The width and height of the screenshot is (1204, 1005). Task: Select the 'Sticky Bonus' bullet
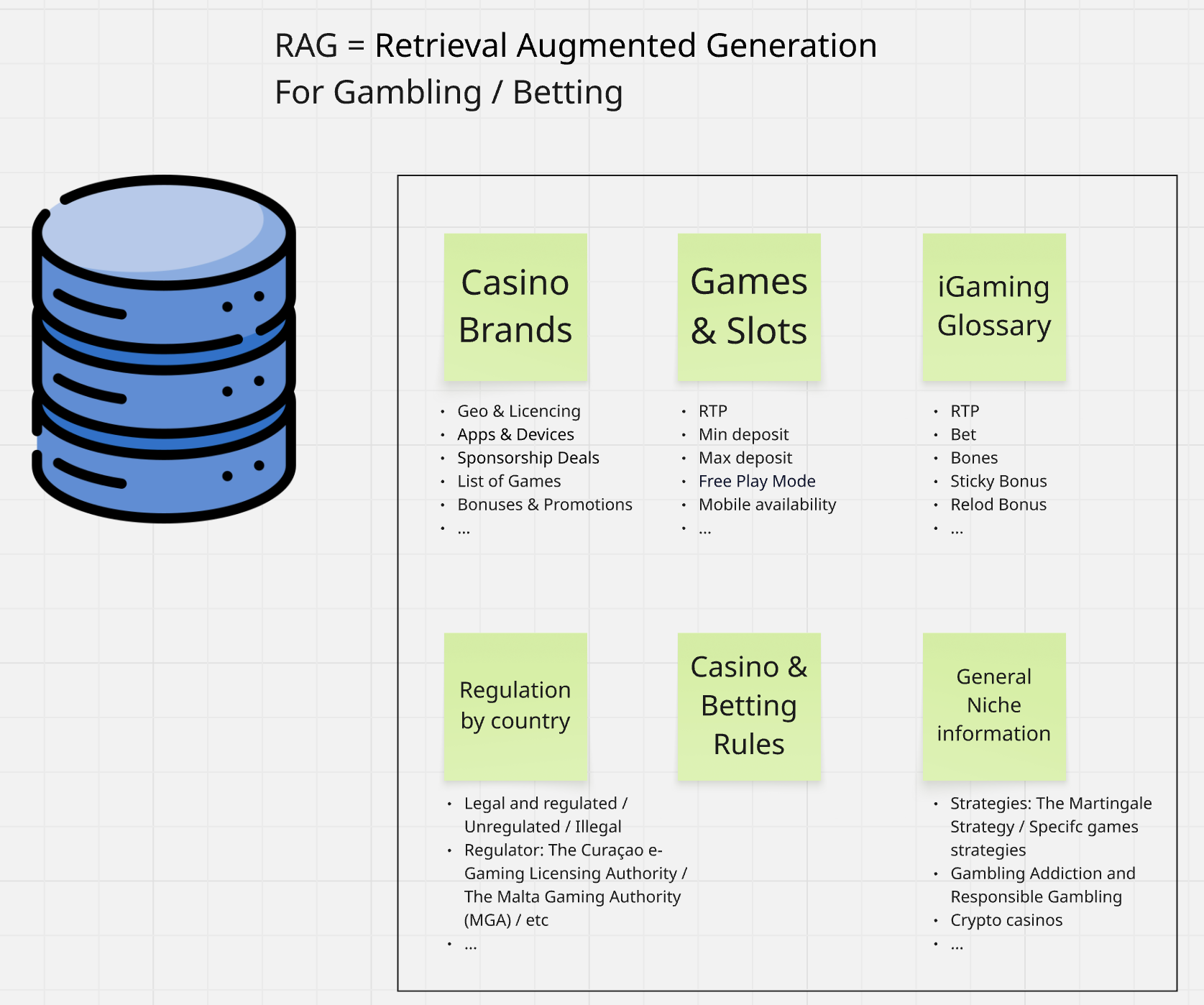tap(998, 481)
